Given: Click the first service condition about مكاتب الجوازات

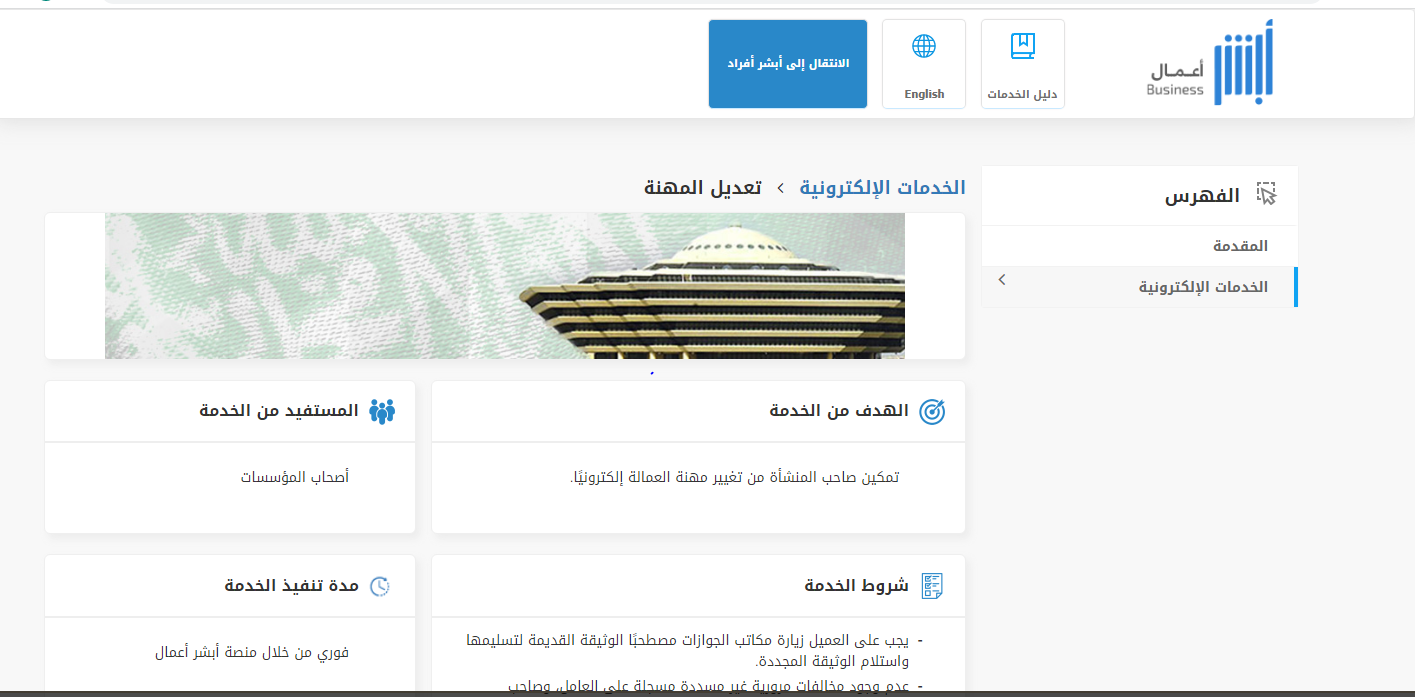Looking at the screenshot, I should pyautogui.click(x=688, y=650).
